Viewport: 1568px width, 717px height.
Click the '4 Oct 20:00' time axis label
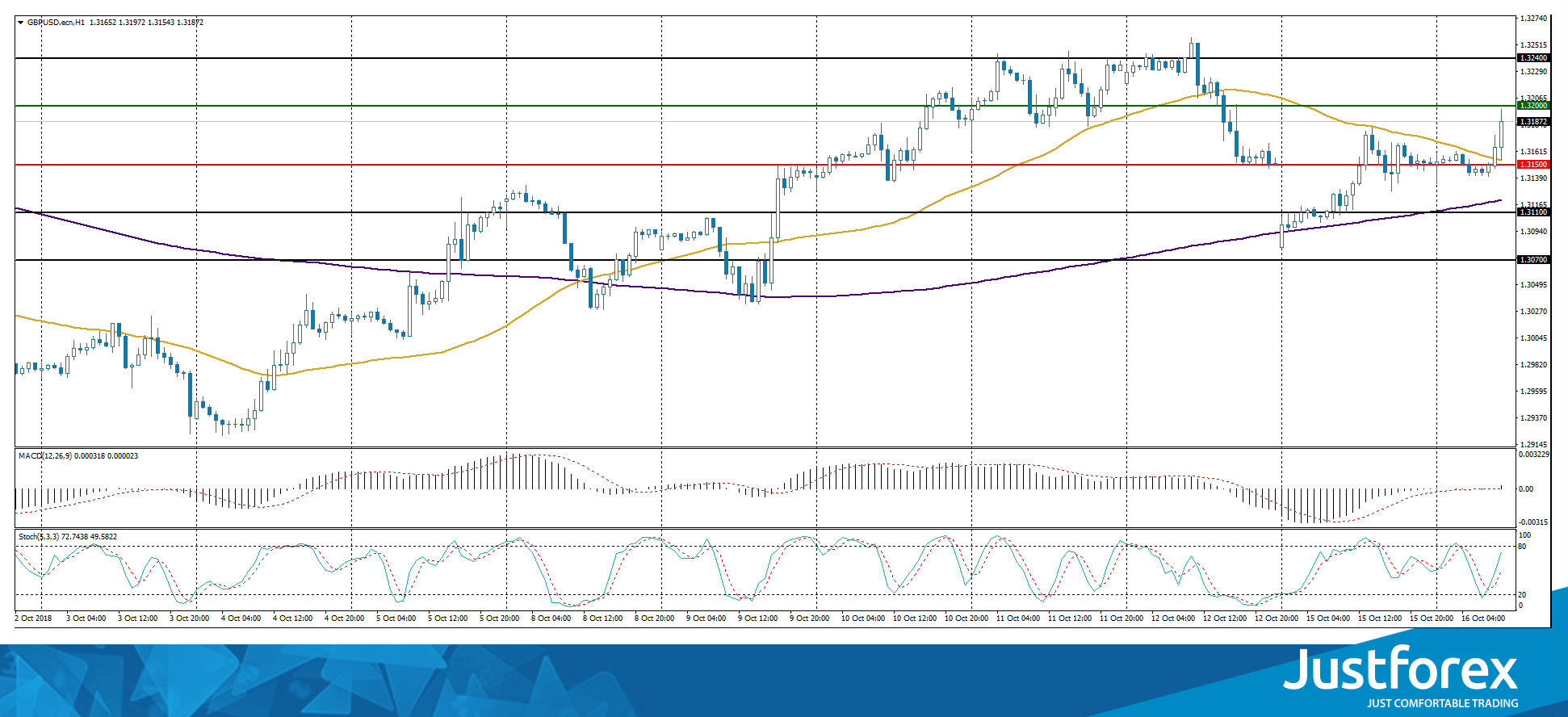coord(345,618)
